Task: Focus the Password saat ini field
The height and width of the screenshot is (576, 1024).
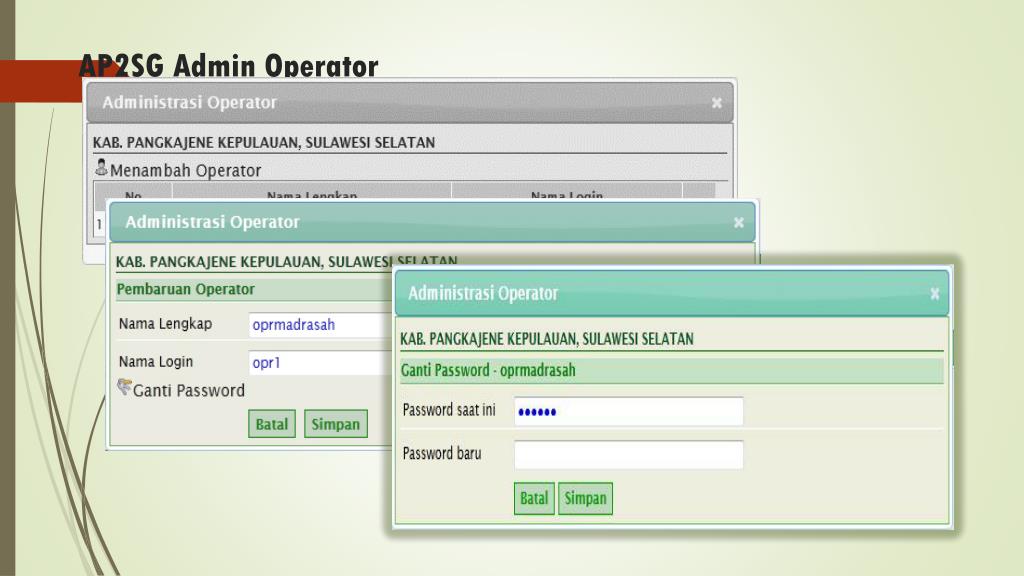Action: point(628,411)
